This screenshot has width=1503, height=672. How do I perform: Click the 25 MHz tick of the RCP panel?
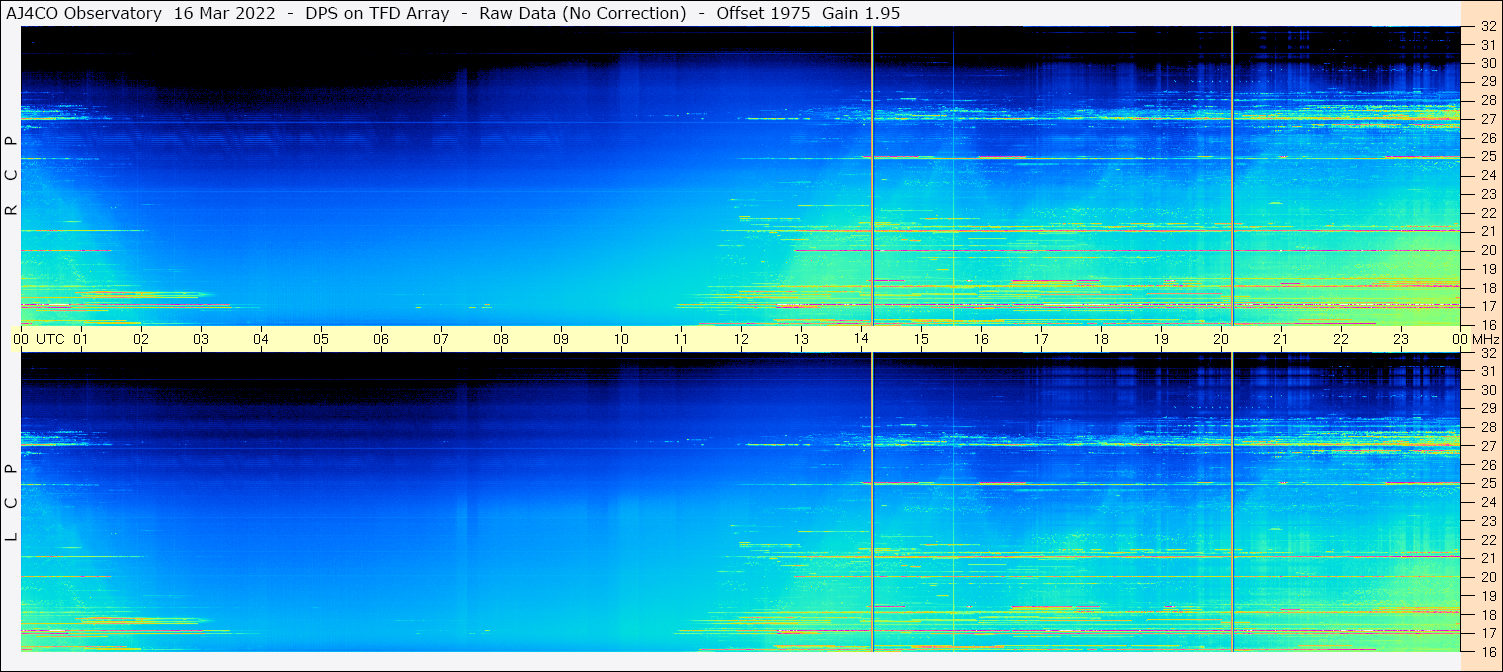coord(1487,157)
